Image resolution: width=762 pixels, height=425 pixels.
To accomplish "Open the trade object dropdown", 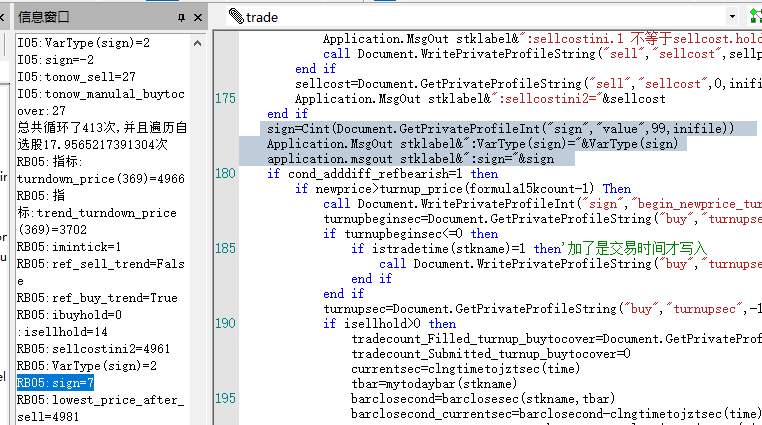I will pyautogui.click(x=734, y=17).
